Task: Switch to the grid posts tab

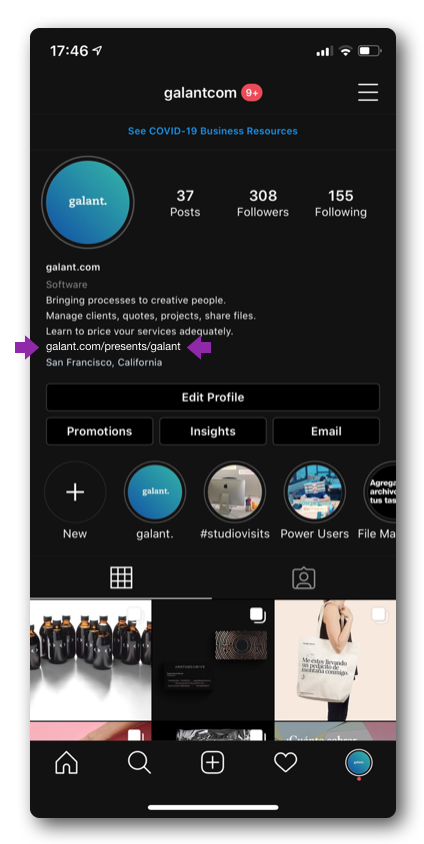Action: coord(121,578)
